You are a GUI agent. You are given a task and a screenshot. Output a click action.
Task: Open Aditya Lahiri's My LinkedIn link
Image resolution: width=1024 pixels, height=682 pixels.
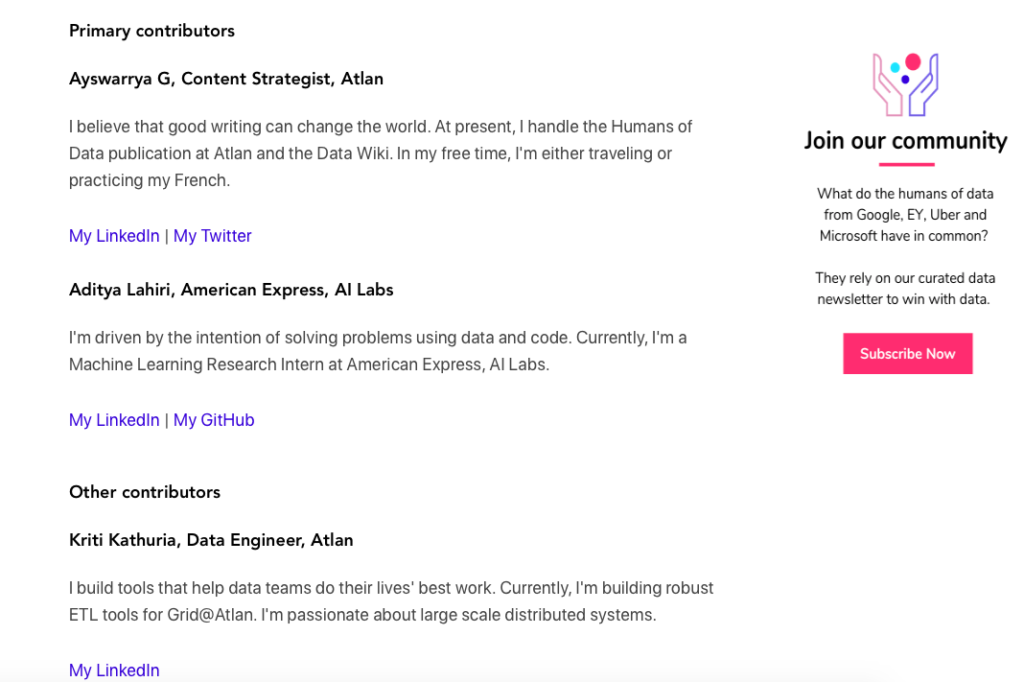[x=114, y=420]
